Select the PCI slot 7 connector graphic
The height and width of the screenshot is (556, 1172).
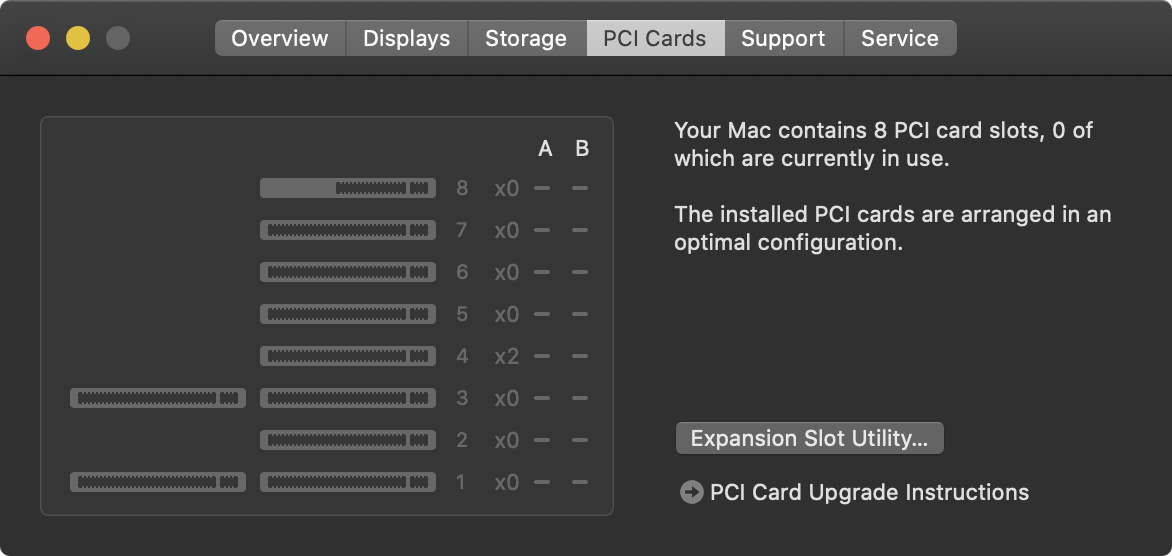tap(348, 230)
